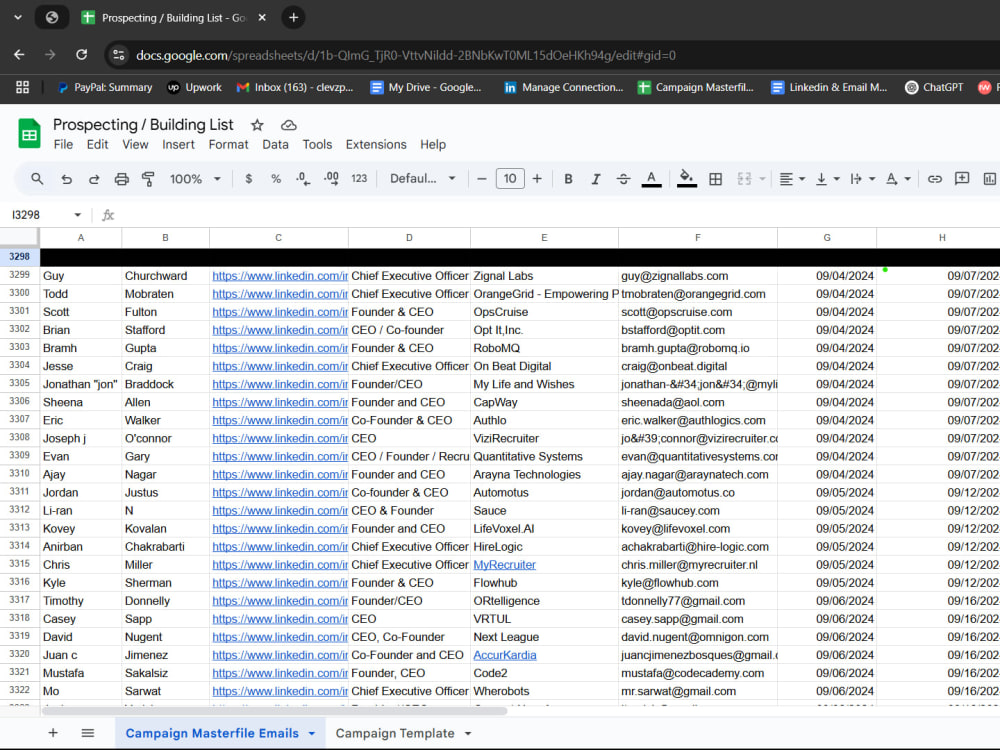
Task: Redo the last action
Action: point(94,179)
